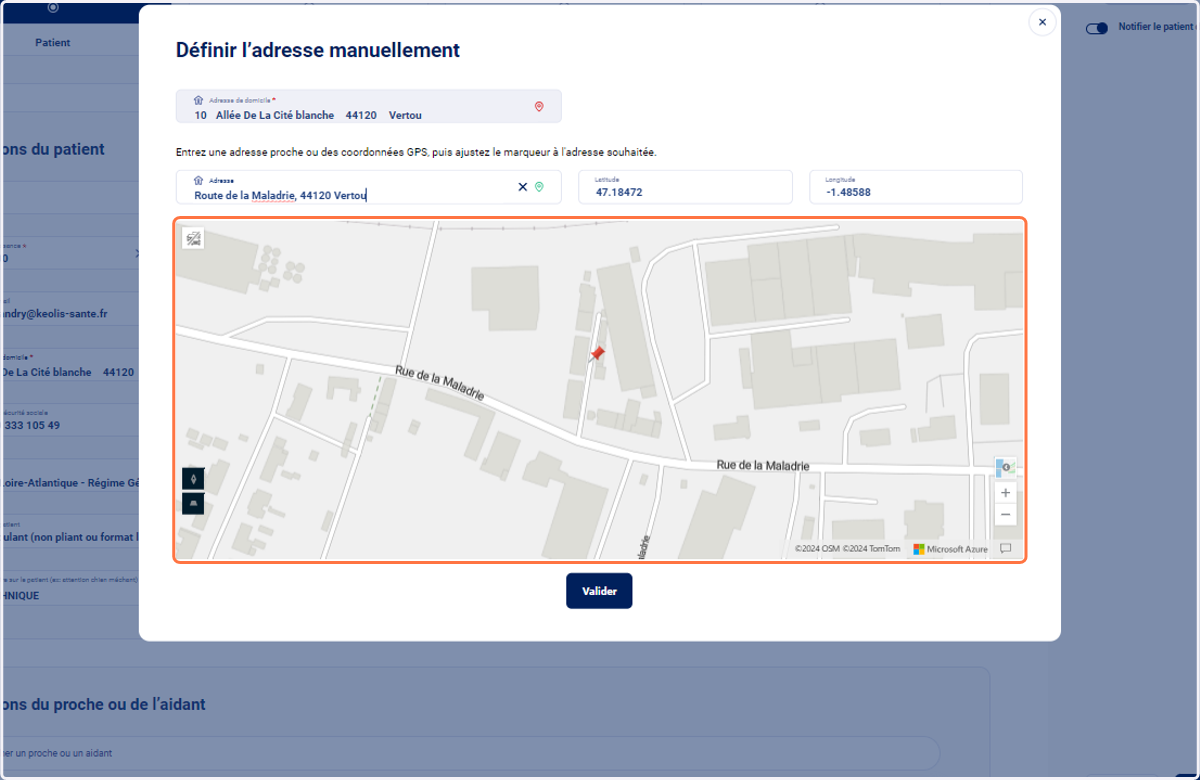Clear the Adresse search field
Screen dimensions: 1200x780
[522, 187]
